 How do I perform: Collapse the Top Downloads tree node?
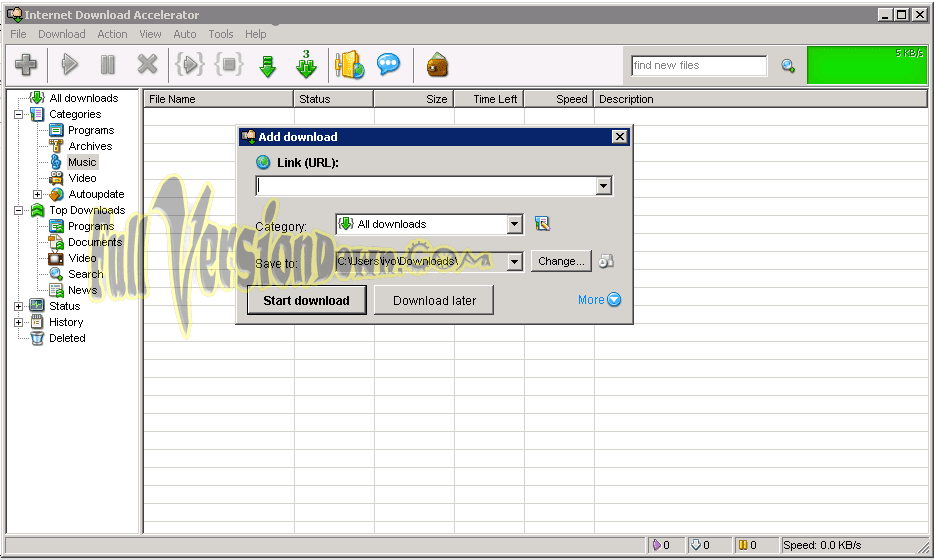click(x=18, y=210)
